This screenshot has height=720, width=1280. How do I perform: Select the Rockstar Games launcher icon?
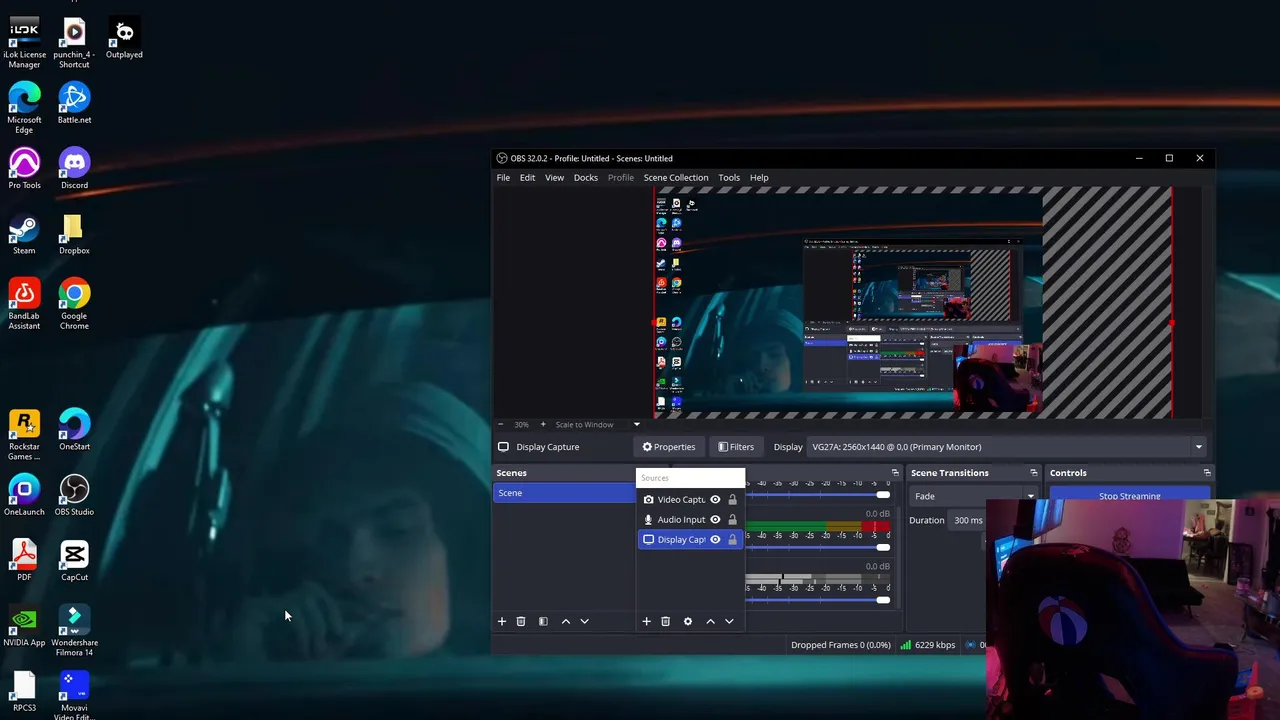point(24,435)
